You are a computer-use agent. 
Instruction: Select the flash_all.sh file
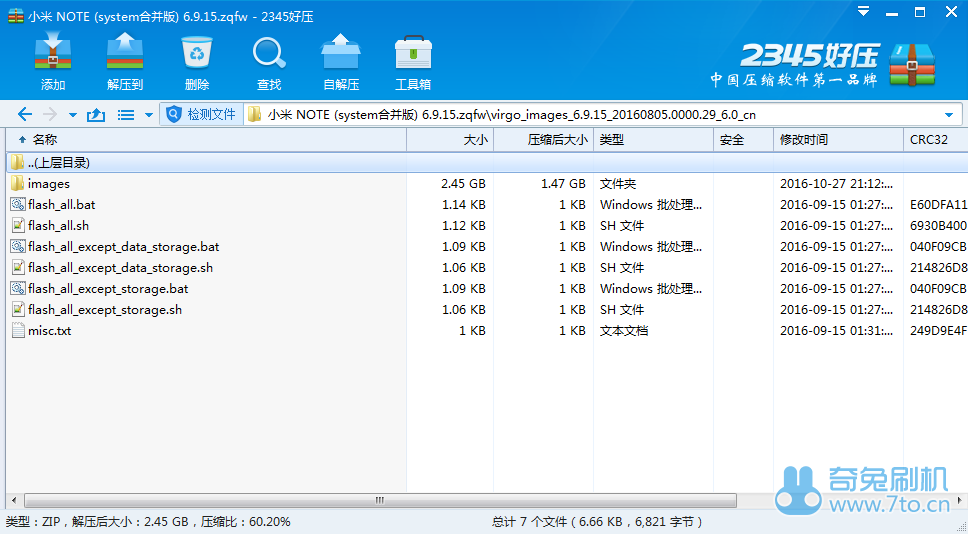point(59,226)
